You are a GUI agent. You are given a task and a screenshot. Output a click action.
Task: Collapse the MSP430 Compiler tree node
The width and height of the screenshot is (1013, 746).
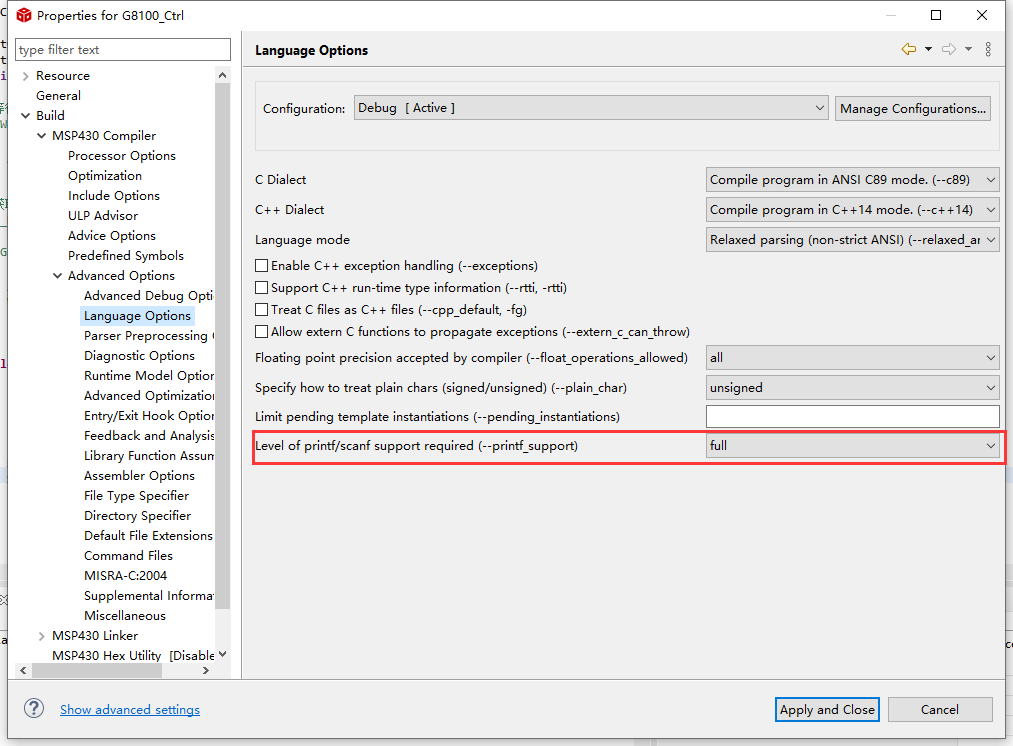(42, 136)
